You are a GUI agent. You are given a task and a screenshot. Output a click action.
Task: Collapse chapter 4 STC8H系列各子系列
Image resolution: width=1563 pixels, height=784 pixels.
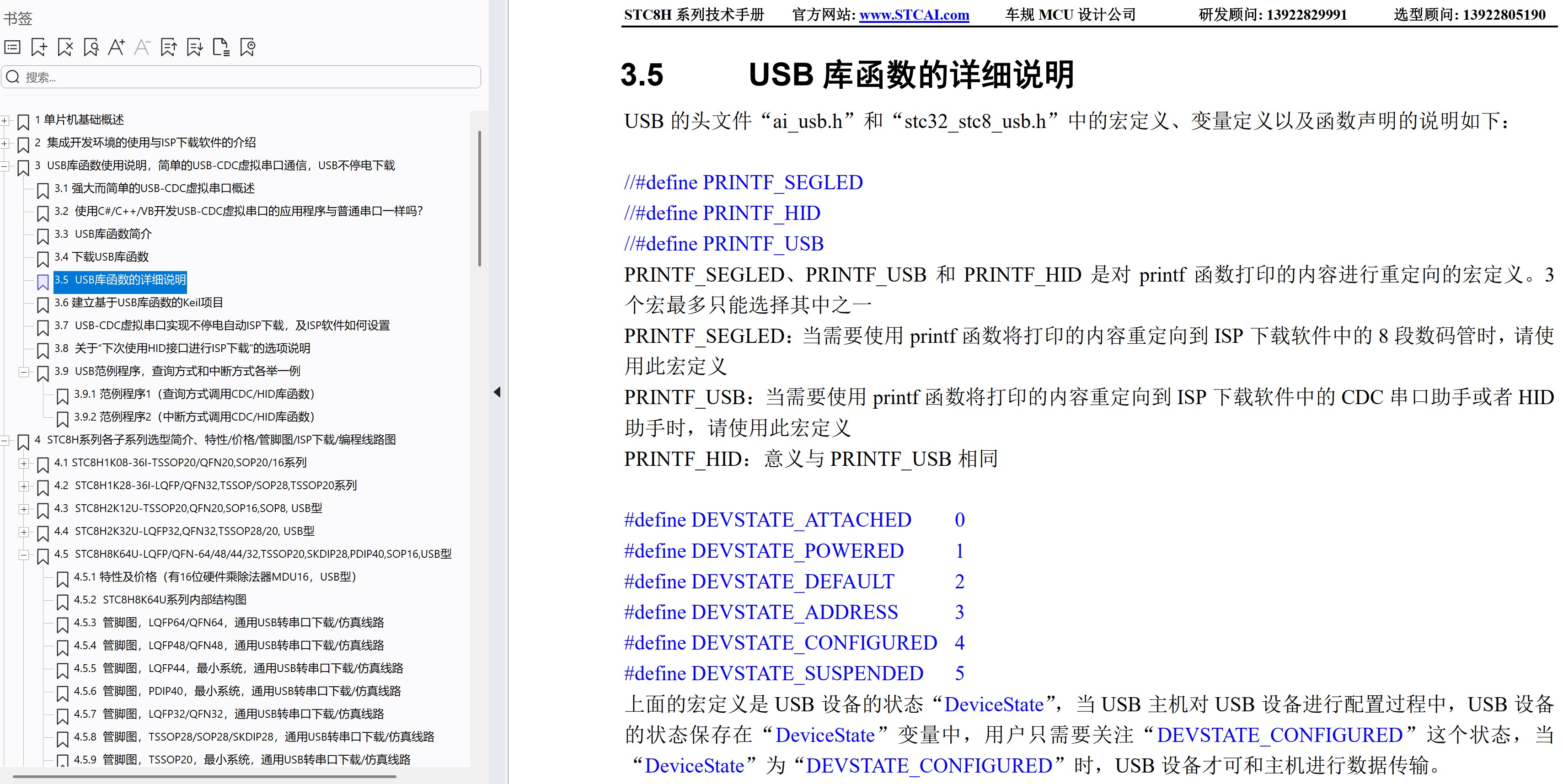point(4,441)
